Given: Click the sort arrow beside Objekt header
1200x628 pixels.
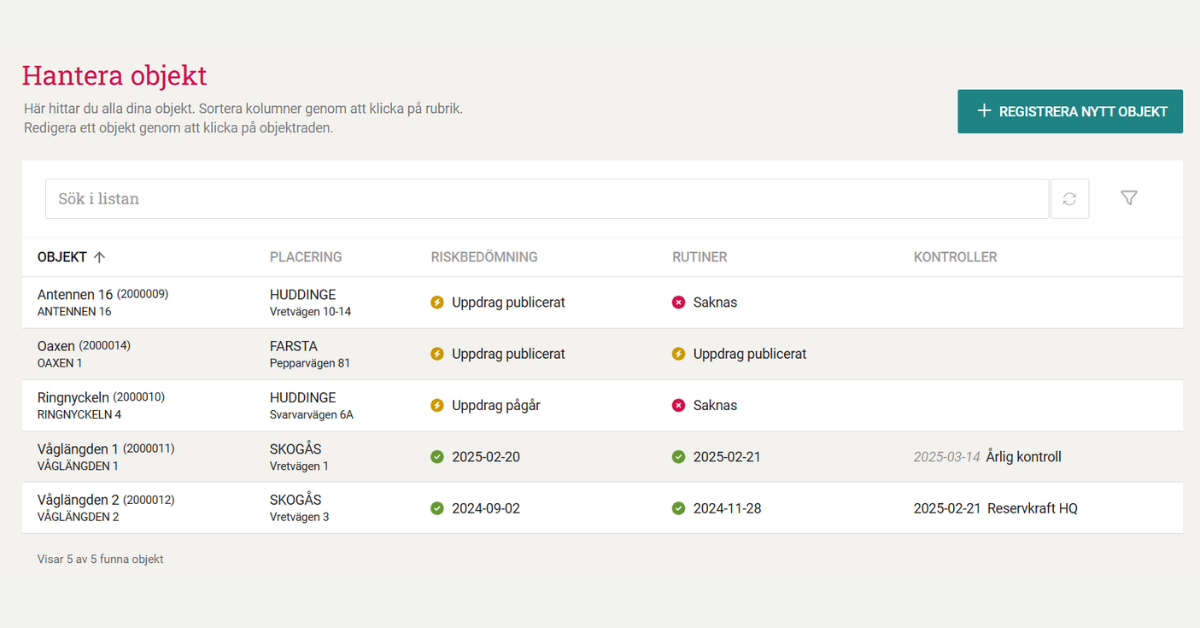Looking at the screenshot, I should [x=99, y=257].
